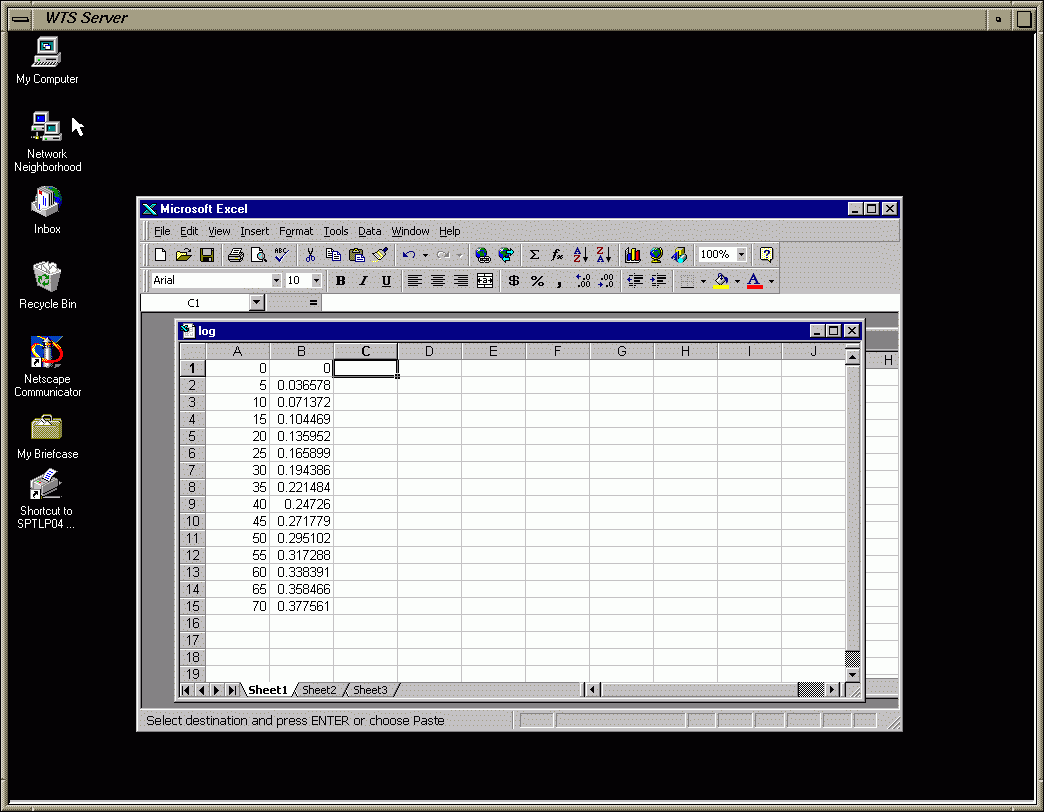Click the AutoSum sigma icon
This screenshot has width=1044, height=812.
pyautogui.click(x=534, y=255)
